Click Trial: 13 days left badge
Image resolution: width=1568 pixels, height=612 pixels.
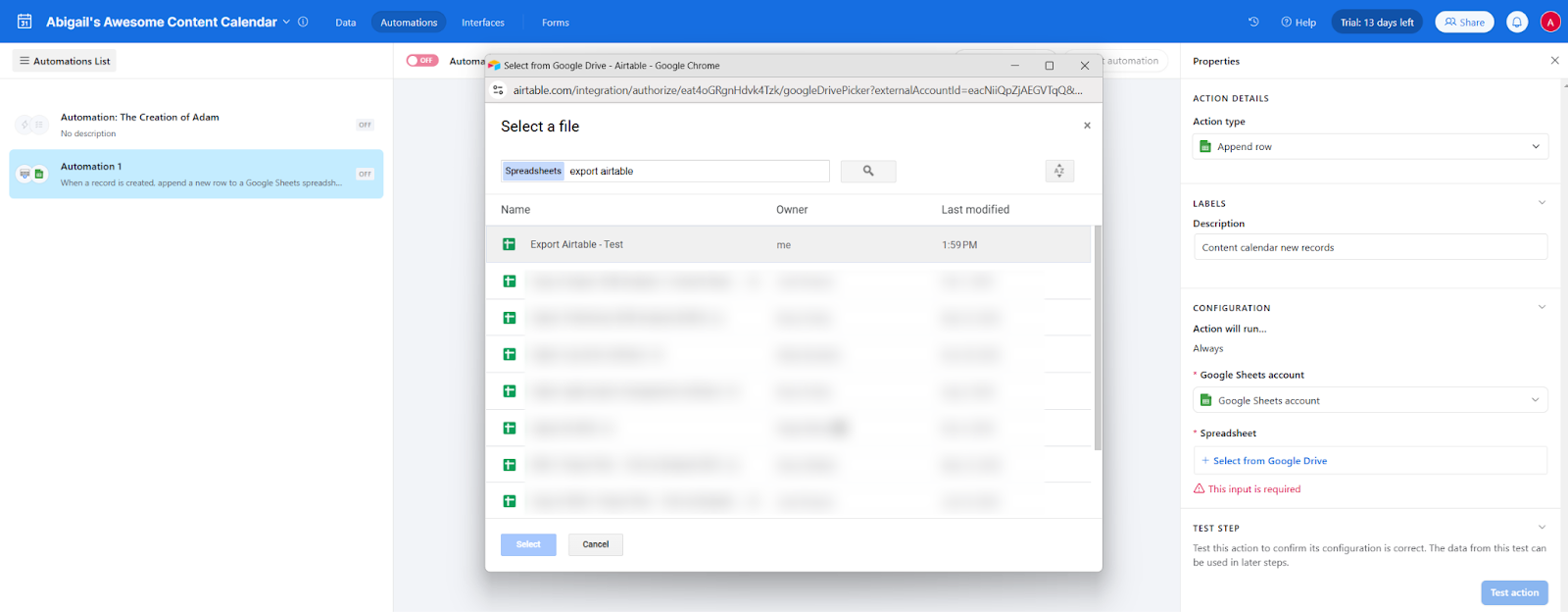coord(1377,23)
